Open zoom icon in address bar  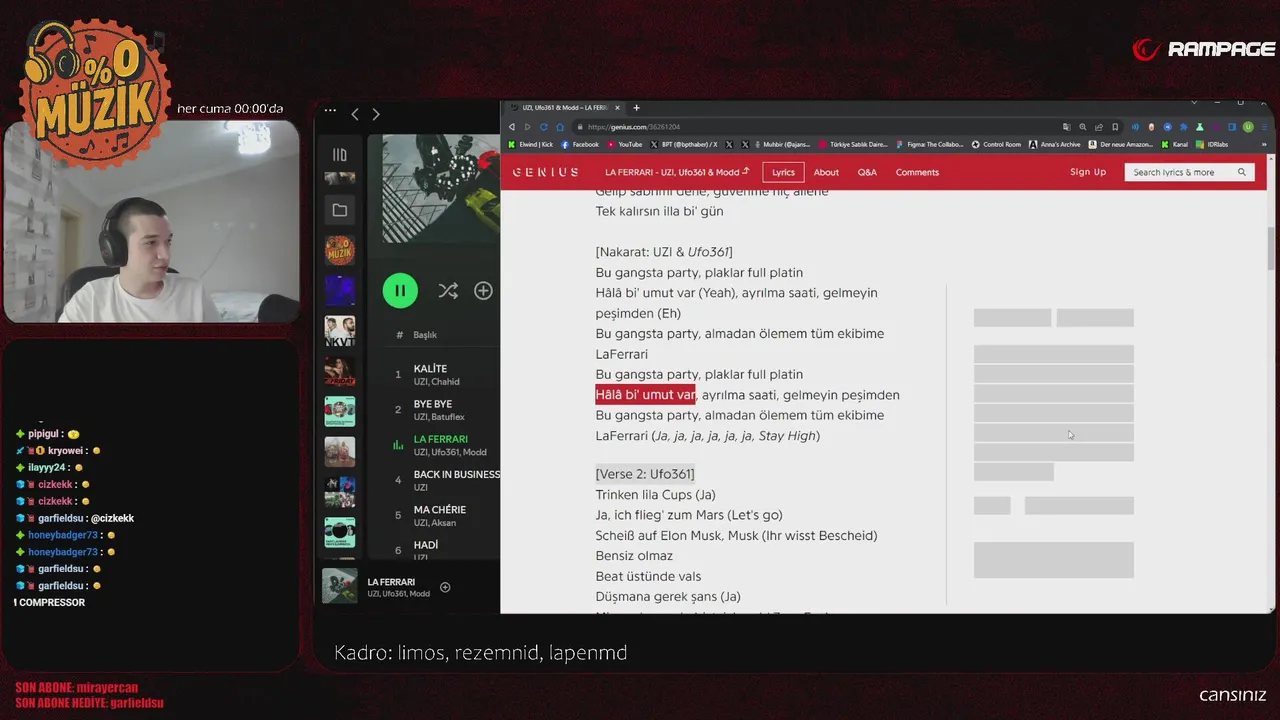[x=1083, y=127]
